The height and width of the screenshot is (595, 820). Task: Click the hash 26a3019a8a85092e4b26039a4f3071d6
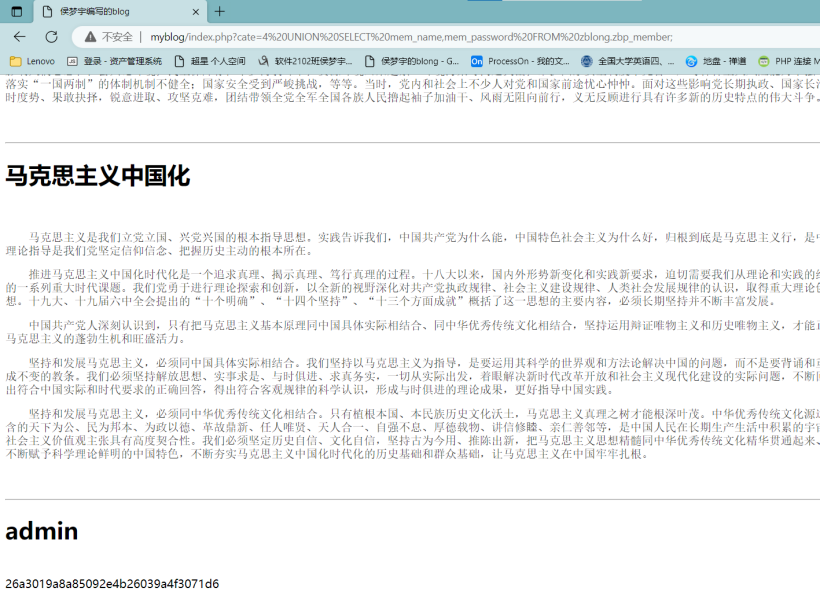[x=112, y=583]
